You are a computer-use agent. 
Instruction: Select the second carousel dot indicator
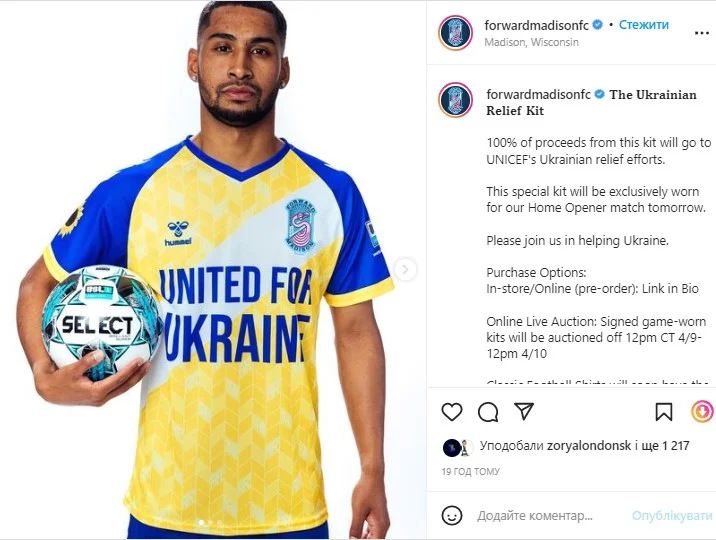[210, 522]
